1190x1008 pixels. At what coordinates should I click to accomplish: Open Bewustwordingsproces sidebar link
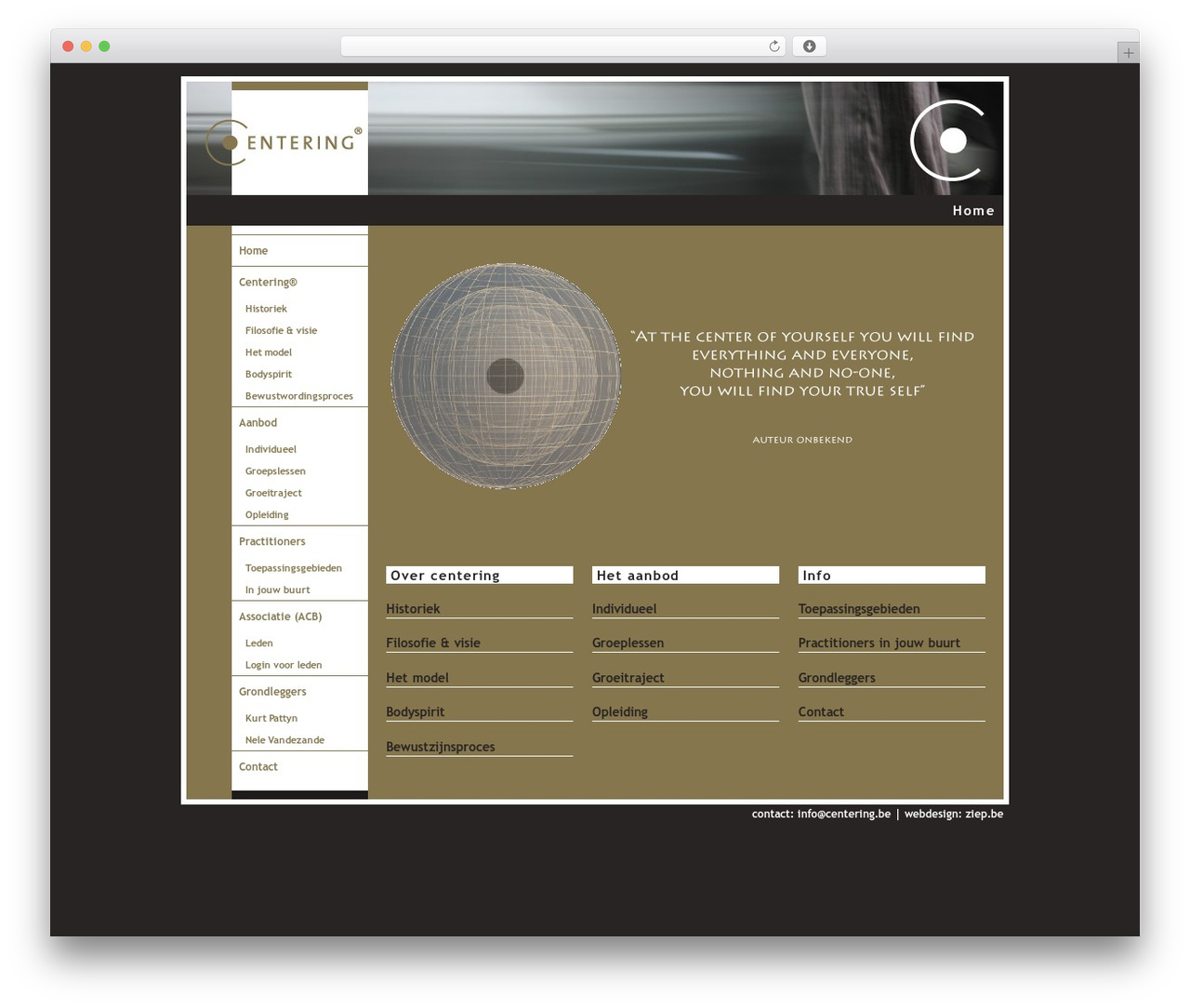click(298, 396)
